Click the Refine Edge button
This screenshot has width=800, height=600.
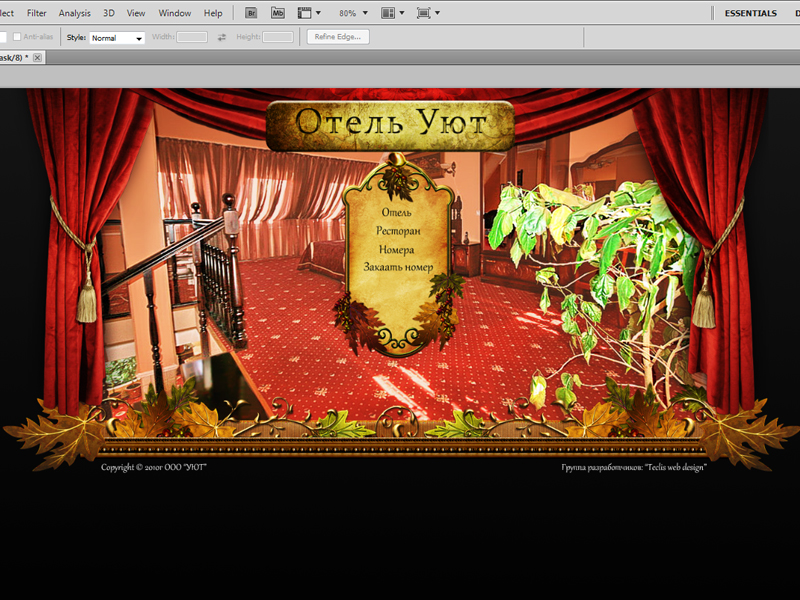pyautogui.click(x=338, y=37)
